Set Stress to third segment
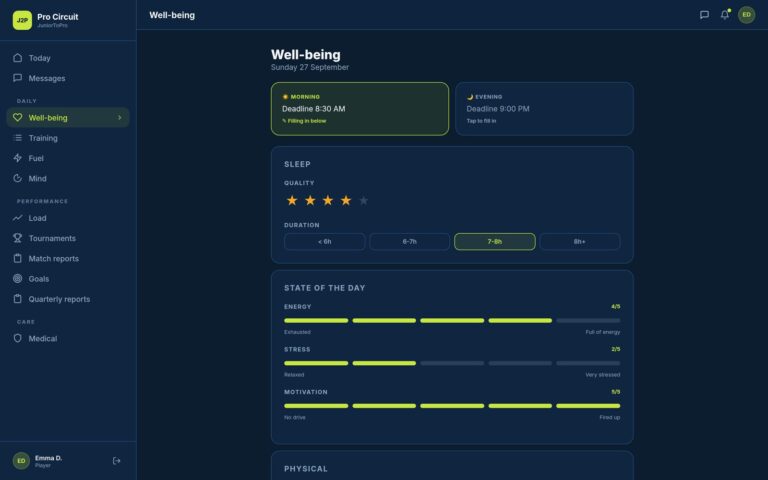Screen dimensions: 768x480 tap(452, 363)
